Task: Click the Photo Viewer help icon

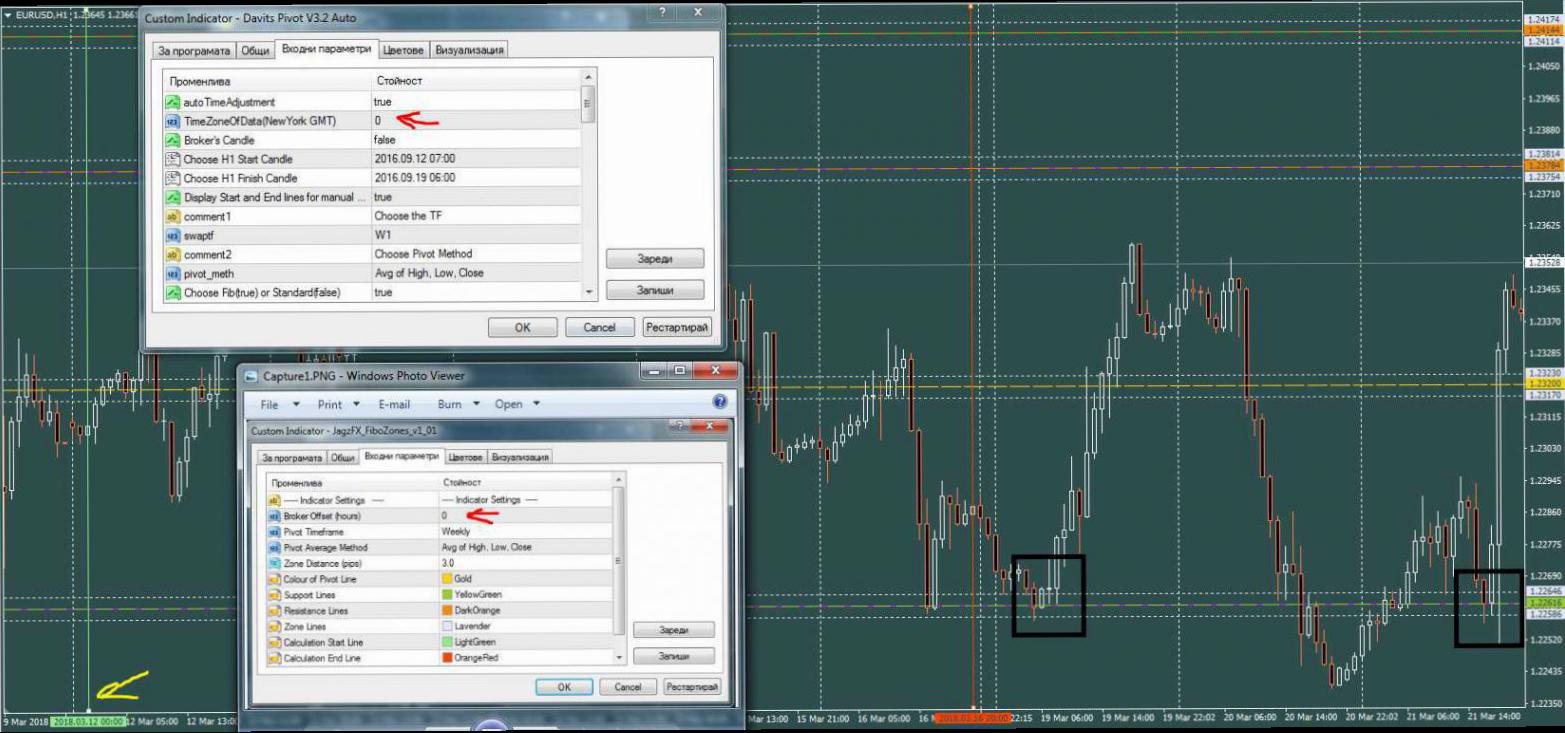Action: pyautogui.click(x=719, y=402)
